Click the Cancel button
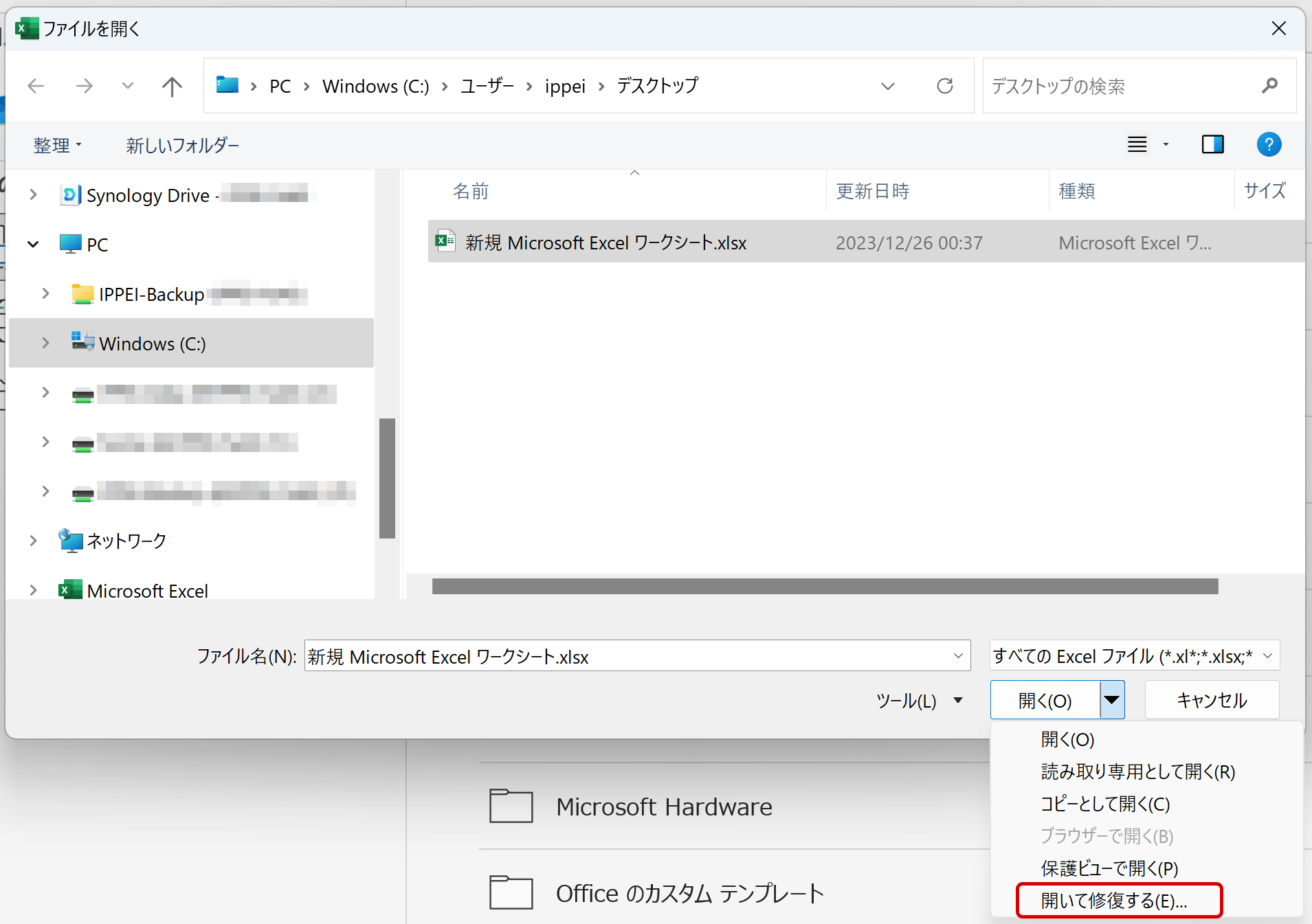 pyautogui.click(x=1212, y=700)
